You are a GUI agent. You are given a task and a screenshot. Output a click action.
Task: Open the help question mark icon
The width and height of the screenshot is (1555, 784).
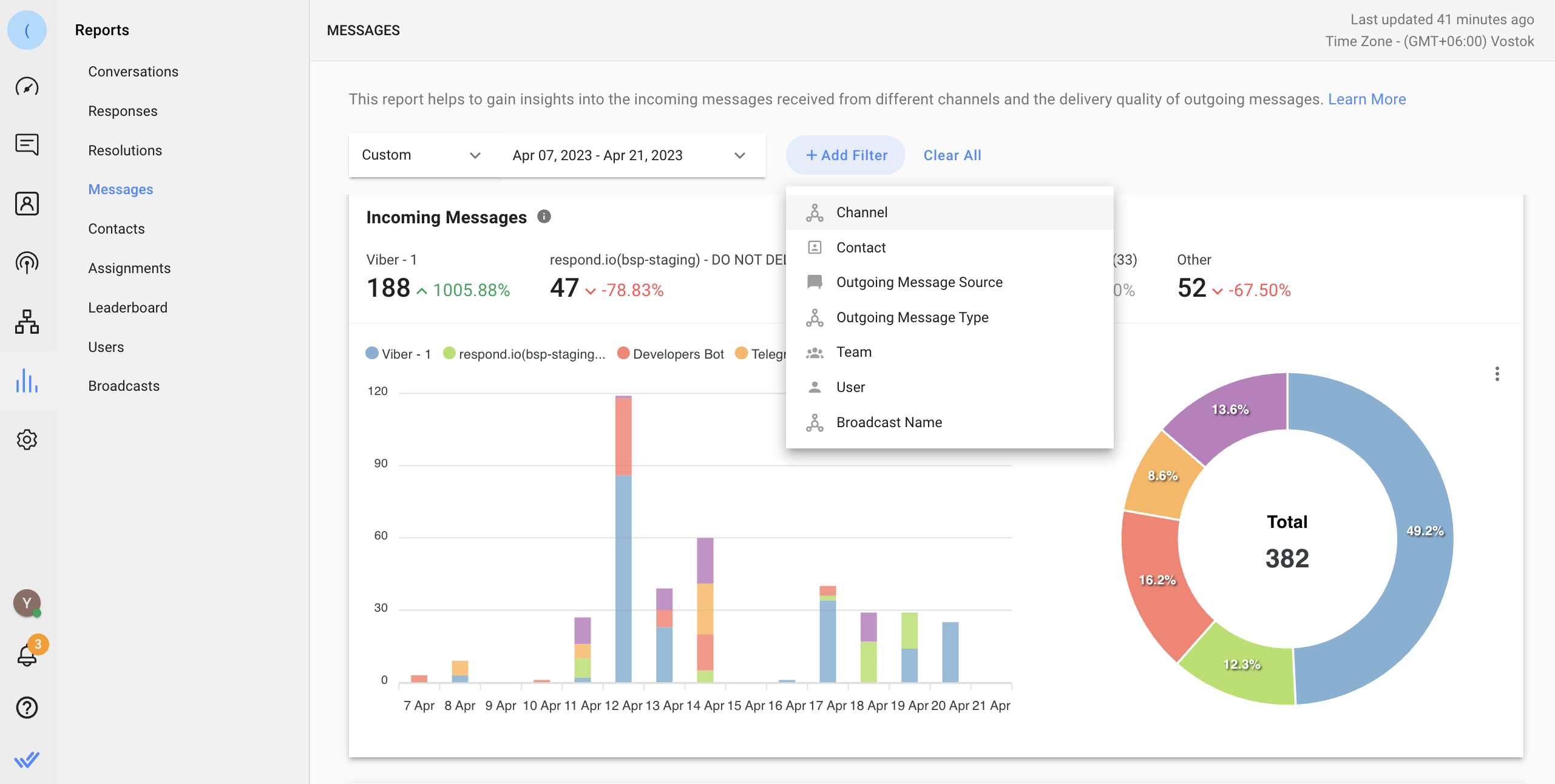27,708
